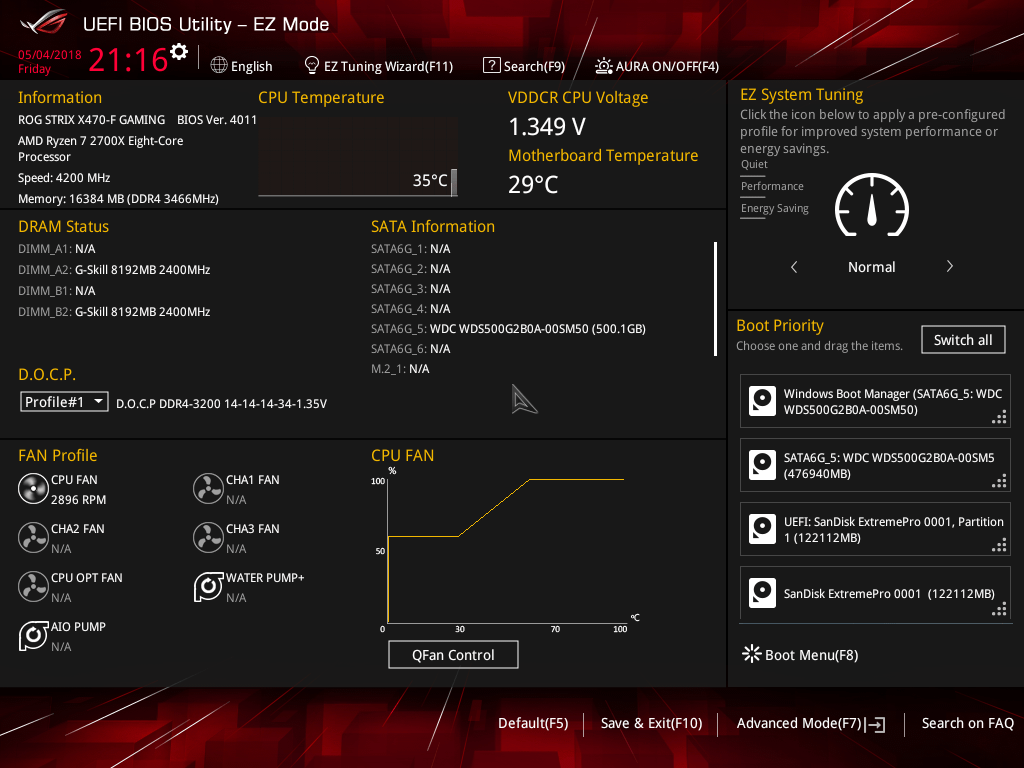The image size is (1024, 768).
Task: Click the SanDisk ExtremePro 0001 disk icon
Action: pos(762,593)
